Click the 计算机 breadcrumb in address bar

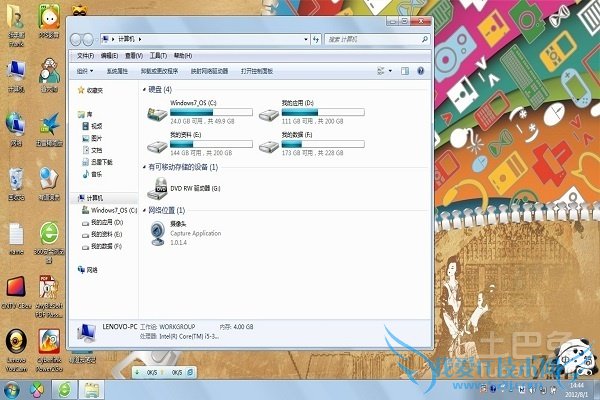click(126, 39)
